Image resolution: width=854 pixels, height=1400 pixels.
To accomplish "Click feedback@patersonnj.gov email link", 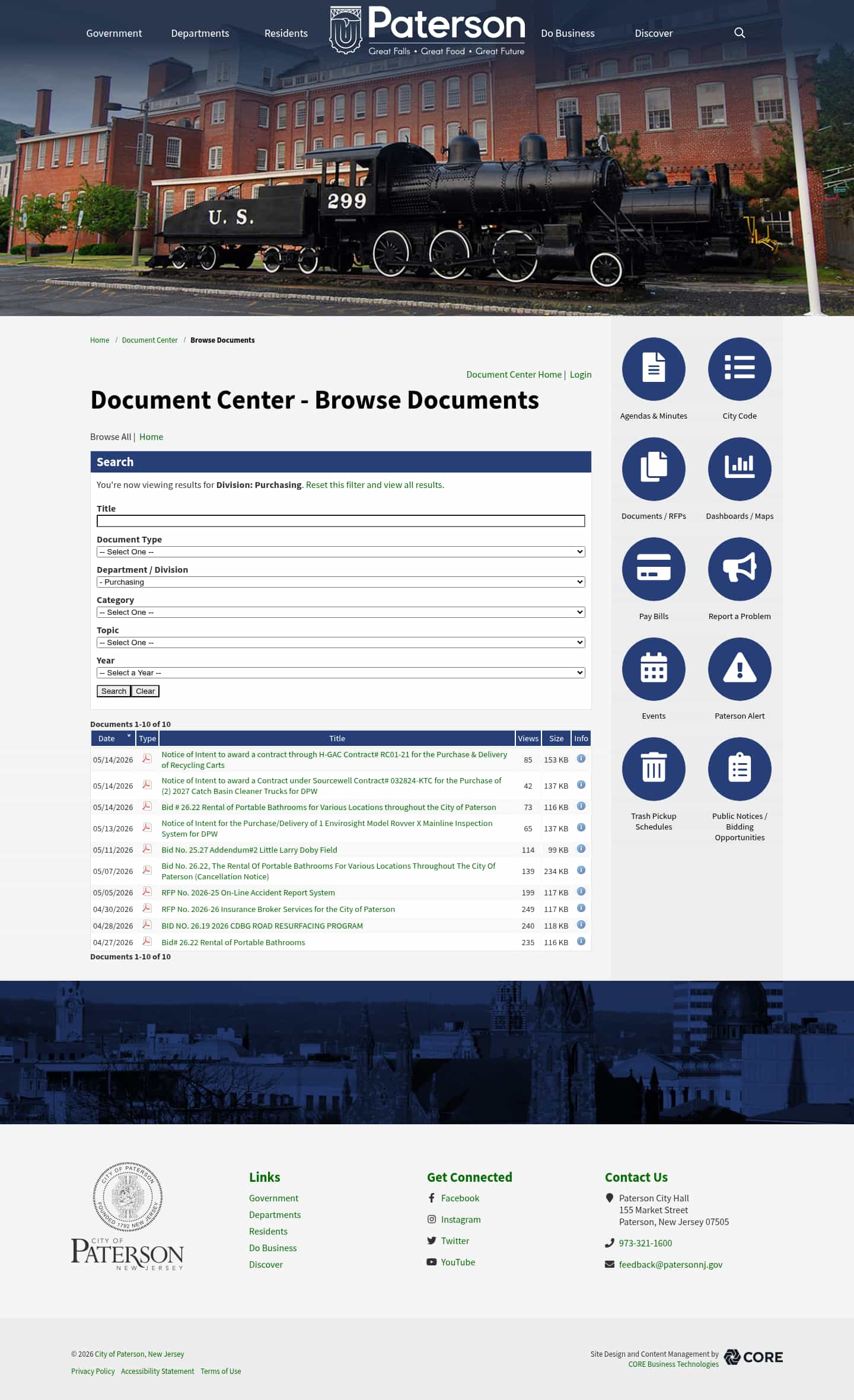I will tap(671, 1264).
